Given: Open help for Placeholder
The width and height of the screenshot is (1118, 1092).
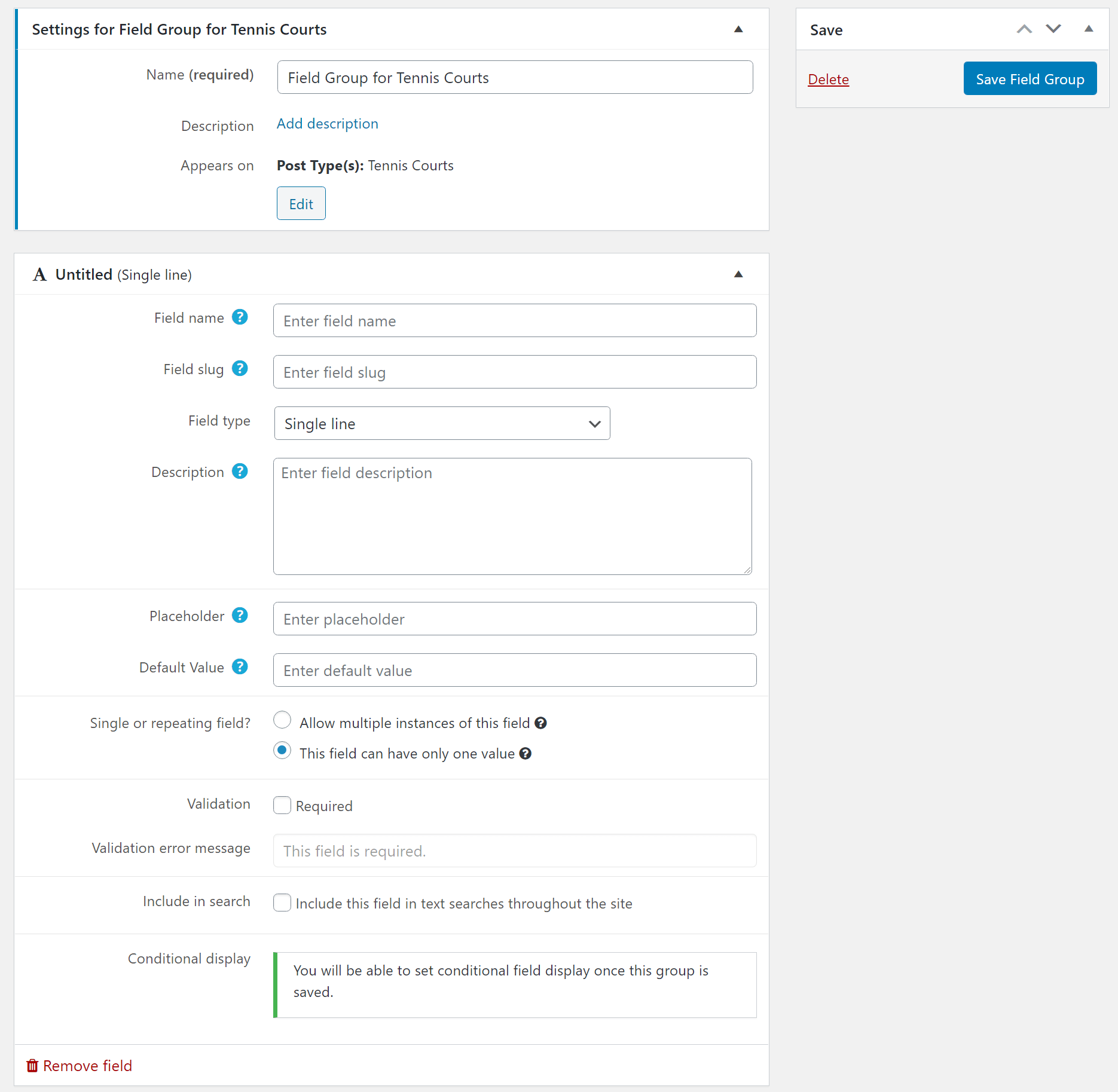Looking at the screenshot, I should (x=240, y=616).
